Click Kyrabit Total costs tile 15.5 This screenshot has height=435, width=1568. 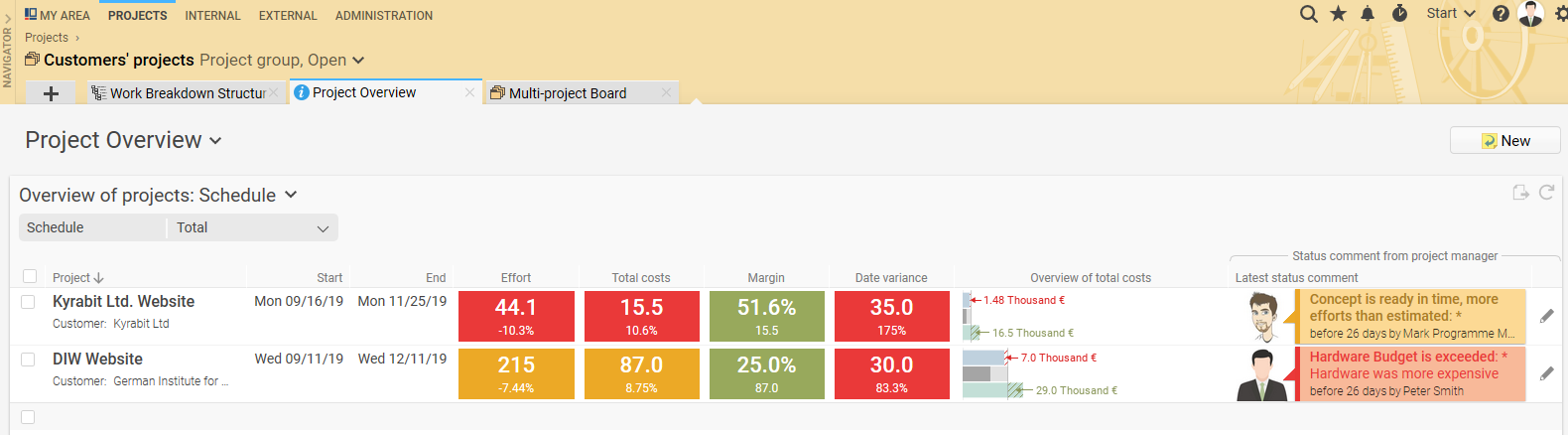coord(641,316)
